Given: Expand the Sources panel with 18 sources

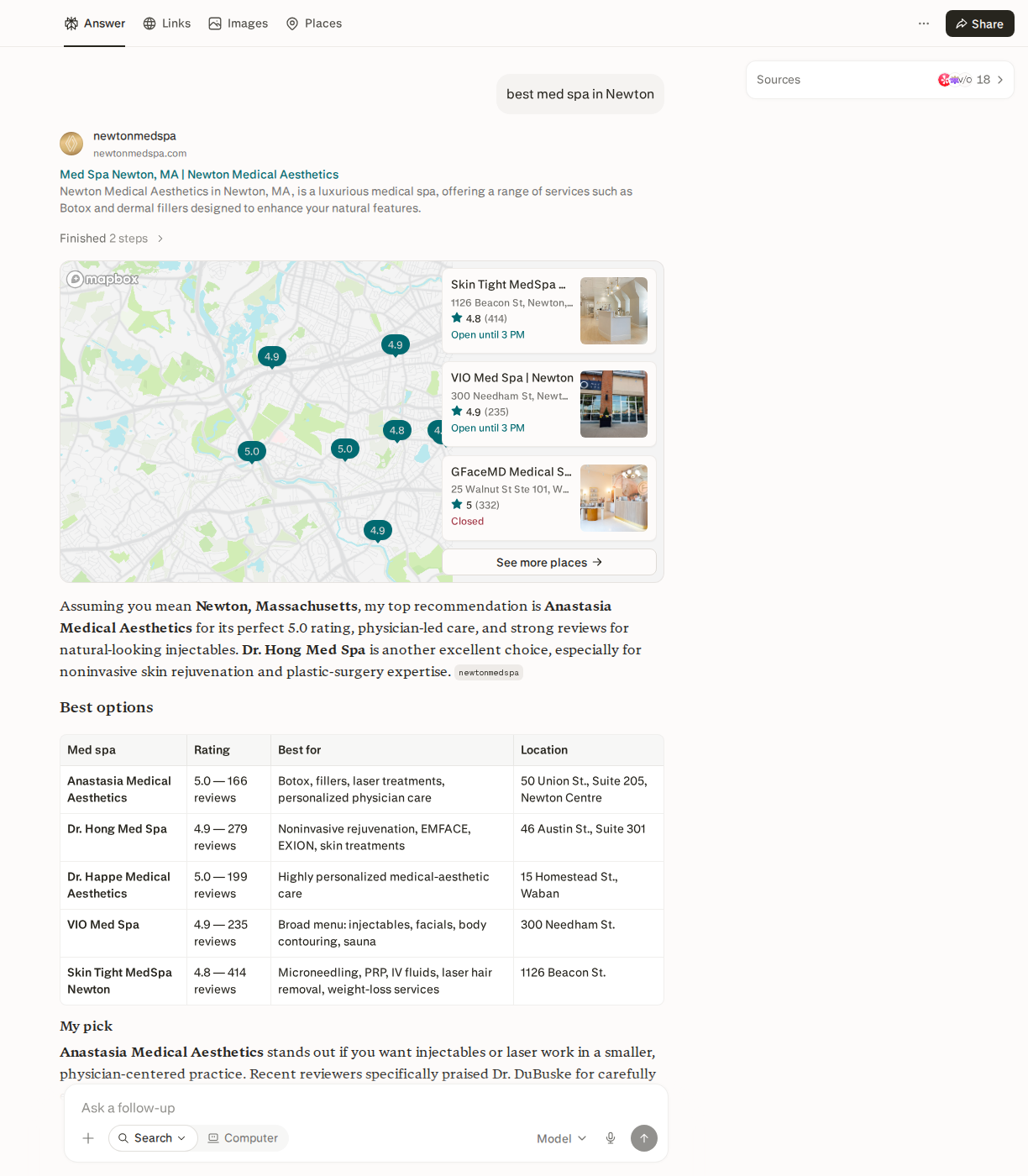Looking at the screenshot, I should coord(880,80).
